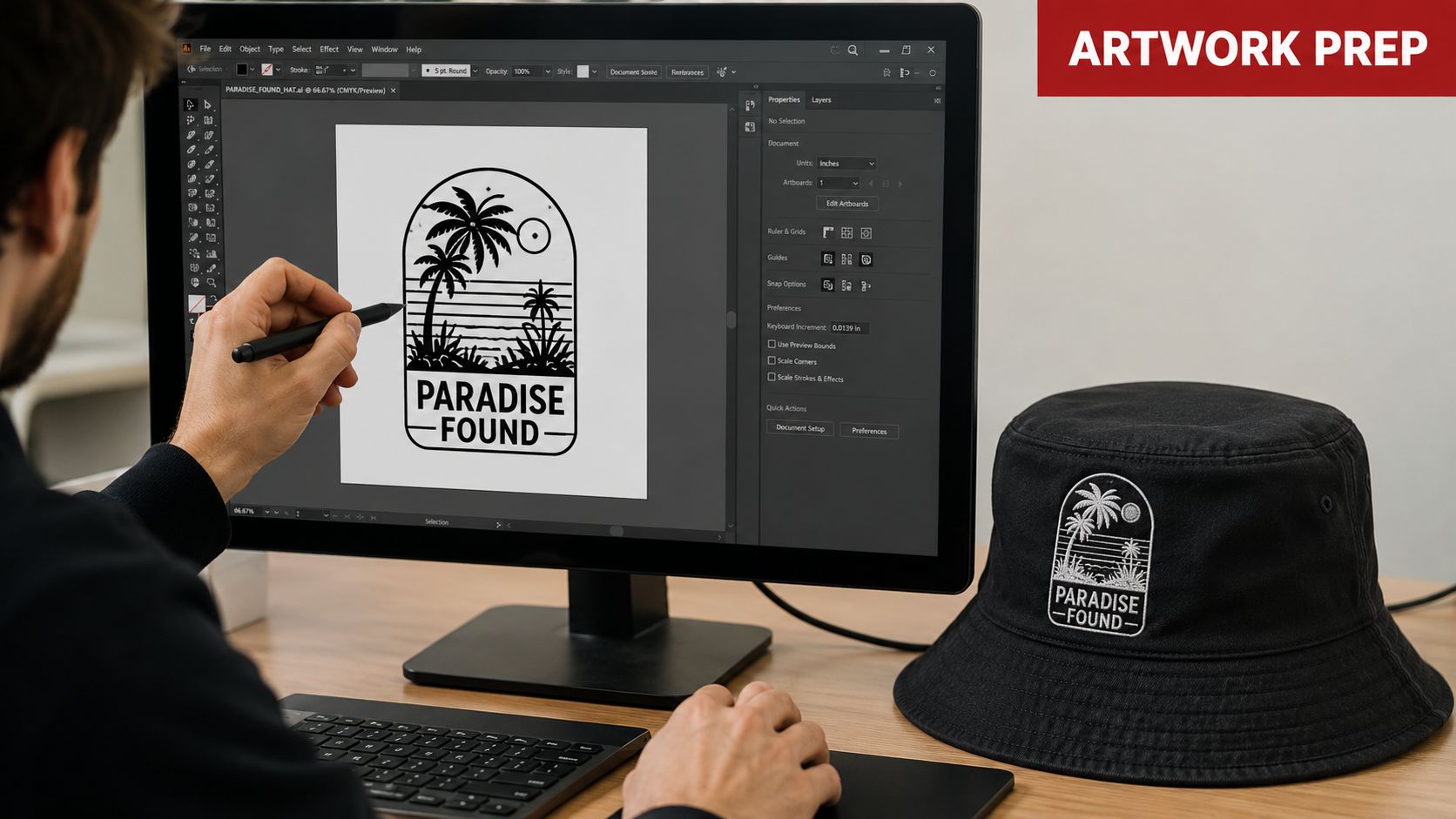Open the fill color dropdown arrow

click(x=253, y=70)
